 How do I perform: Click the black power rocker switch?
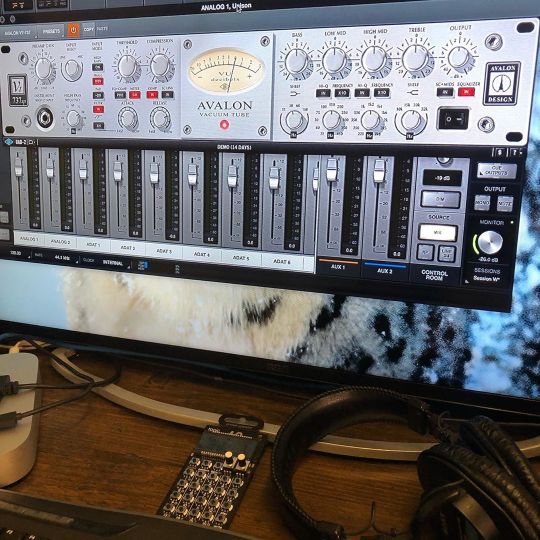tap(453, 119)
